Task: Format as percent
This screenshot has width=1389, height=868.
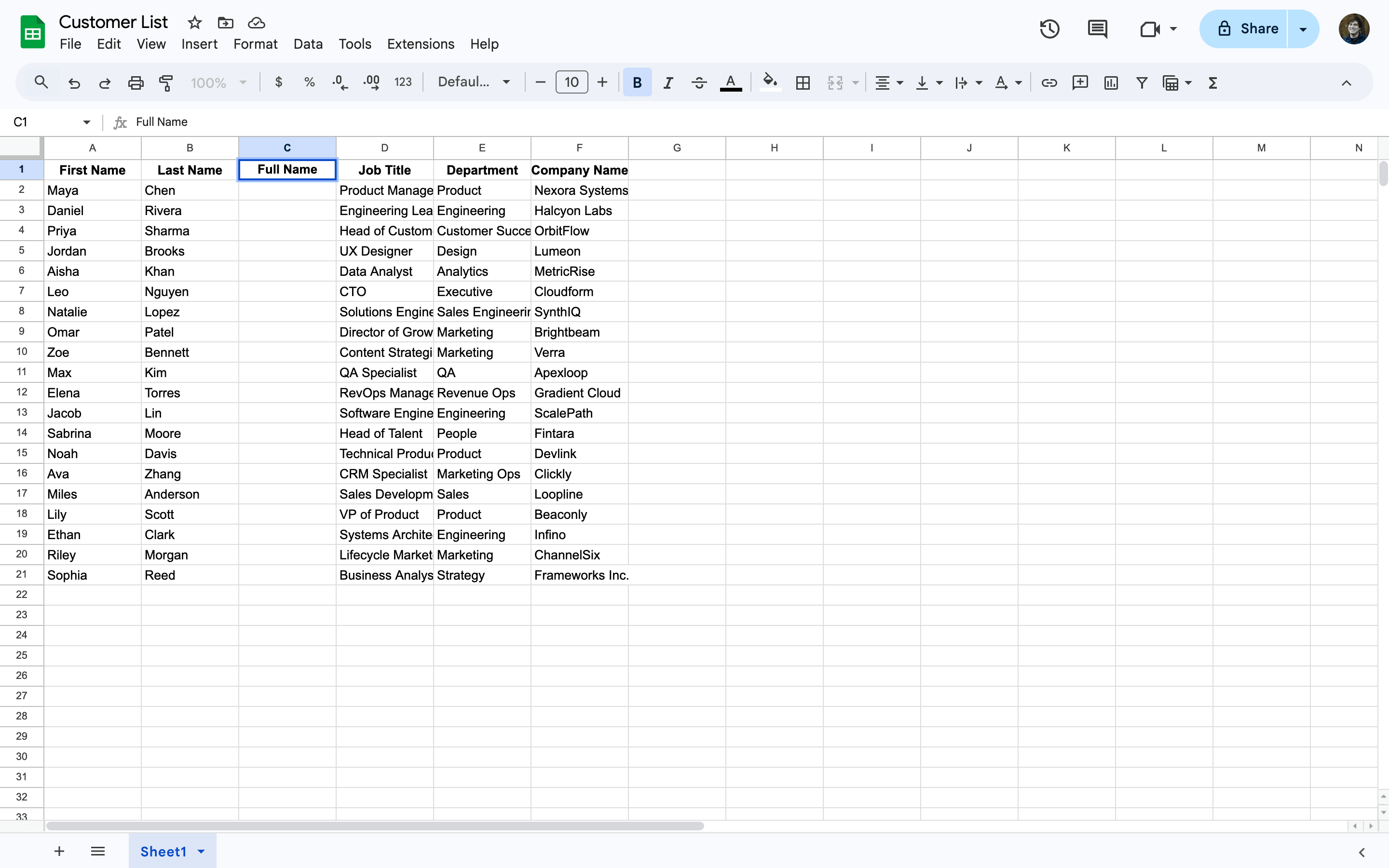Action: pyautogui.click(x=309, y=82)
